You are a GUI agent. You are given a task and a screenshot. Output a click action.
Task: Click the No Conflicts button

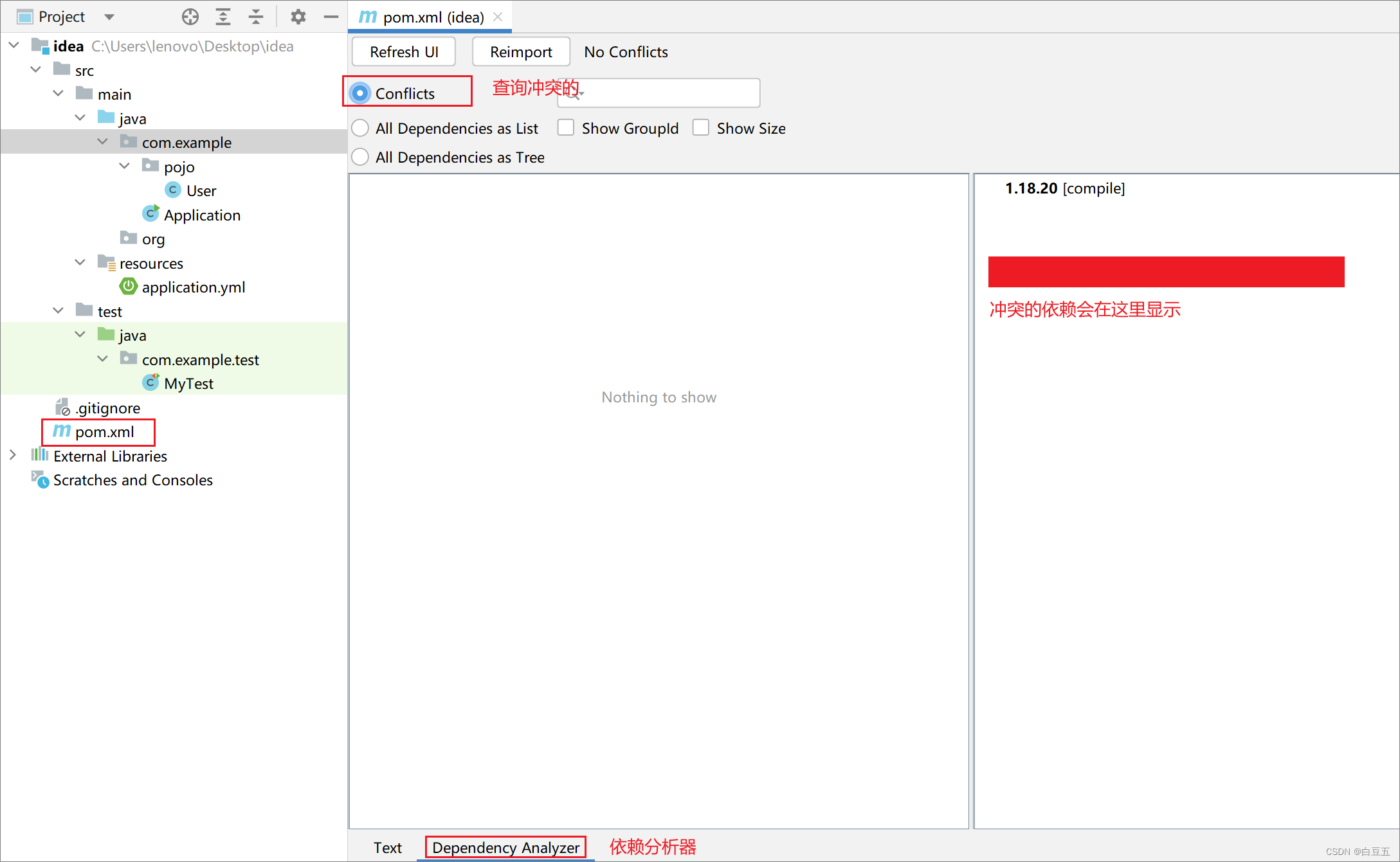tap(625, 51)
